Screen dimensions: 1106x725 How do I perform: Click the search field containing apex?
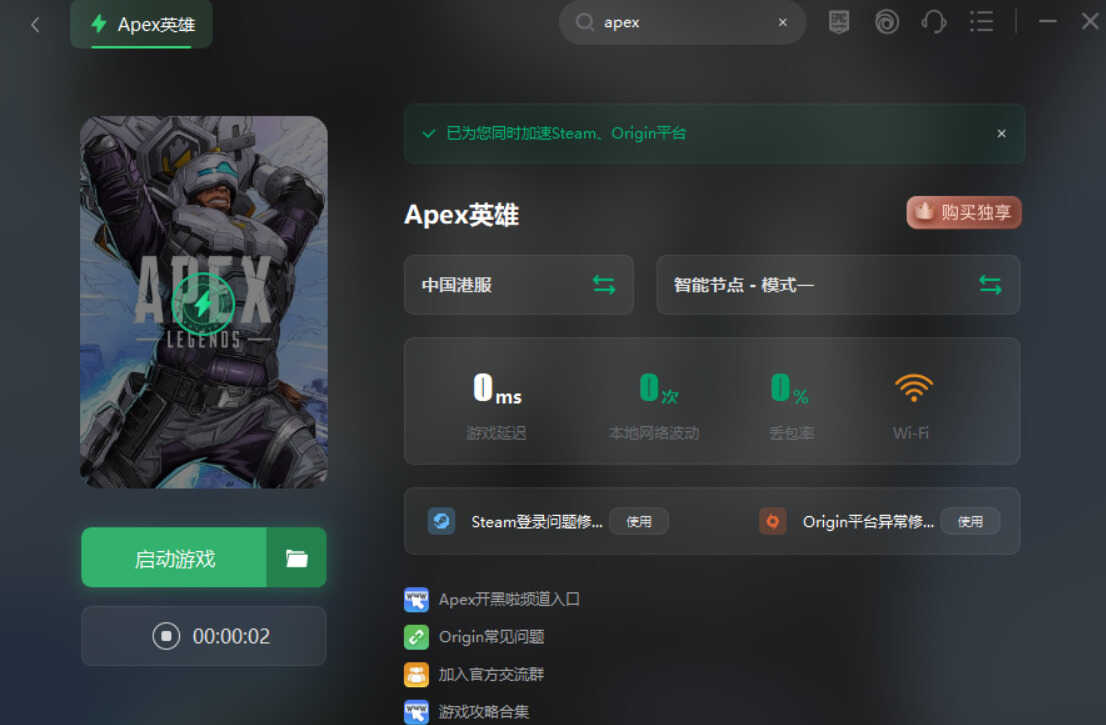[682, 23]
